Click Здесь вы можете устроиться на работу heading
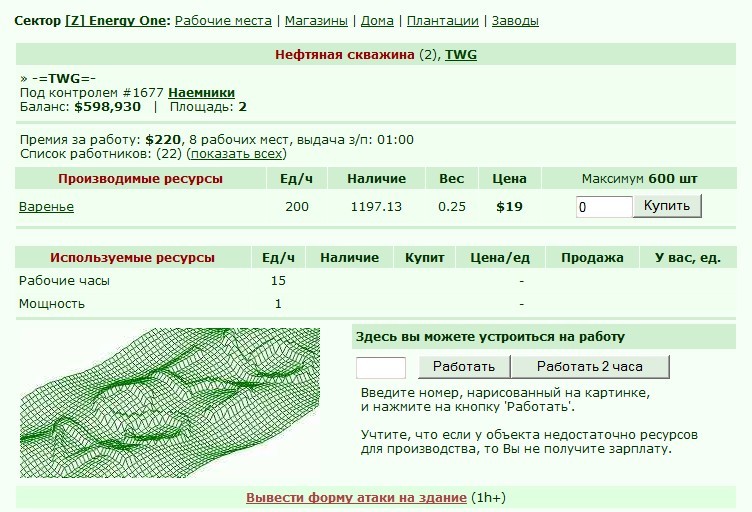This screenshot has height=512, width=752. click(x=490, y=337)
